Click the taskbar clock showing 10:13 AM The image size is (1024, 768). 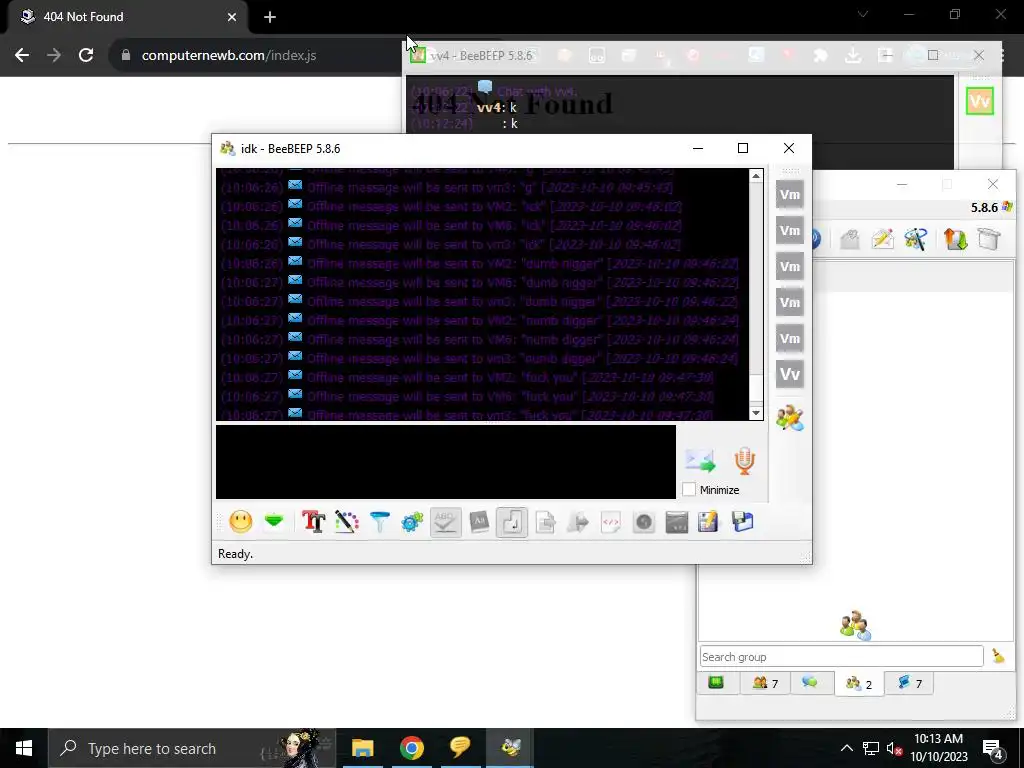(938, 748)
